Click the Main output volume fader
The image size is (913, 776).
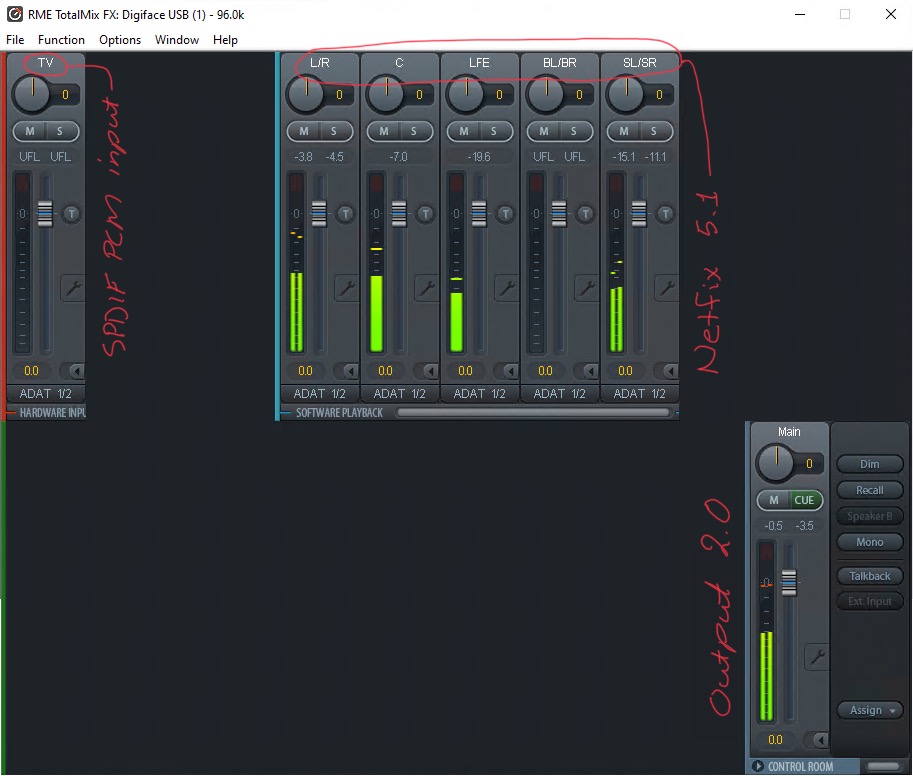pos(789,582)
